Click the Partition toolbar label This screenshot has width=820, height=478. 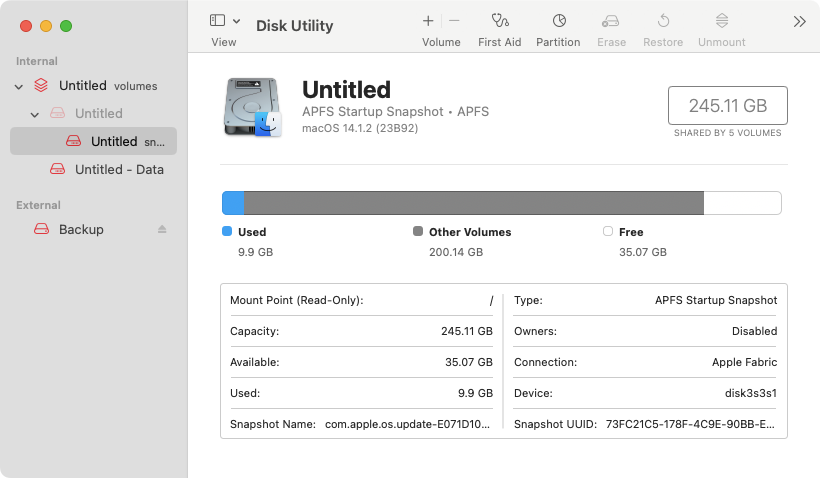click(x=558, y=42)
